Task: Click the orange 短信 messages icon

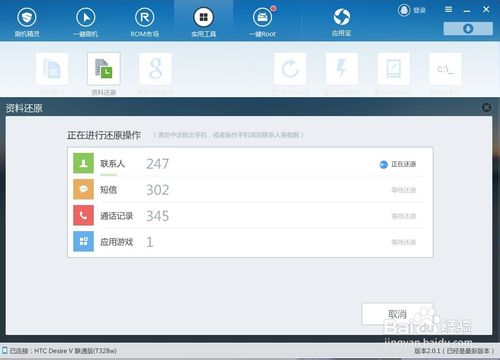Action: [83, 189]
